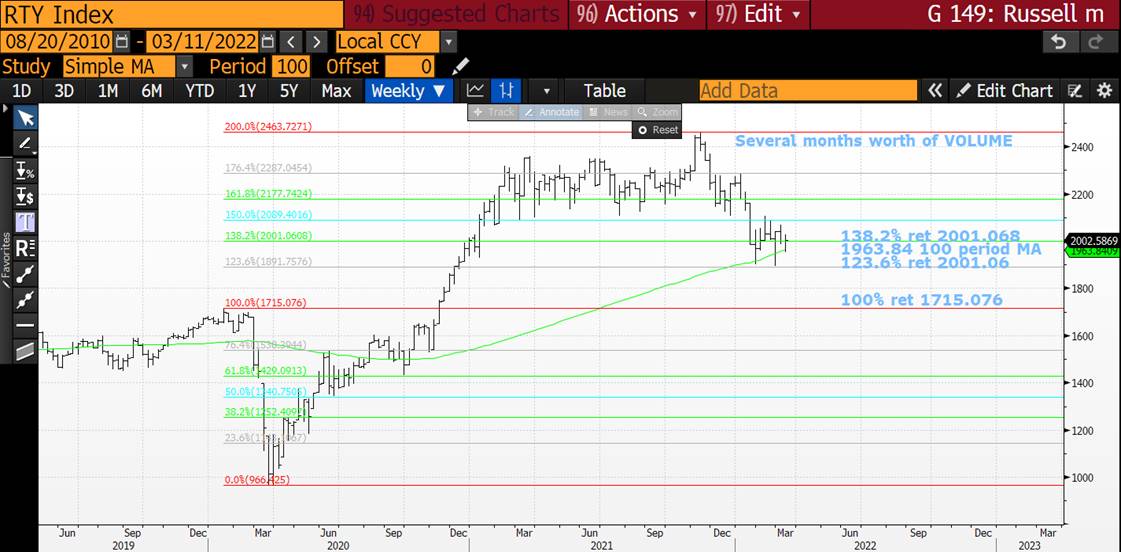Select the pencil drawing tool

coord(26,143)
